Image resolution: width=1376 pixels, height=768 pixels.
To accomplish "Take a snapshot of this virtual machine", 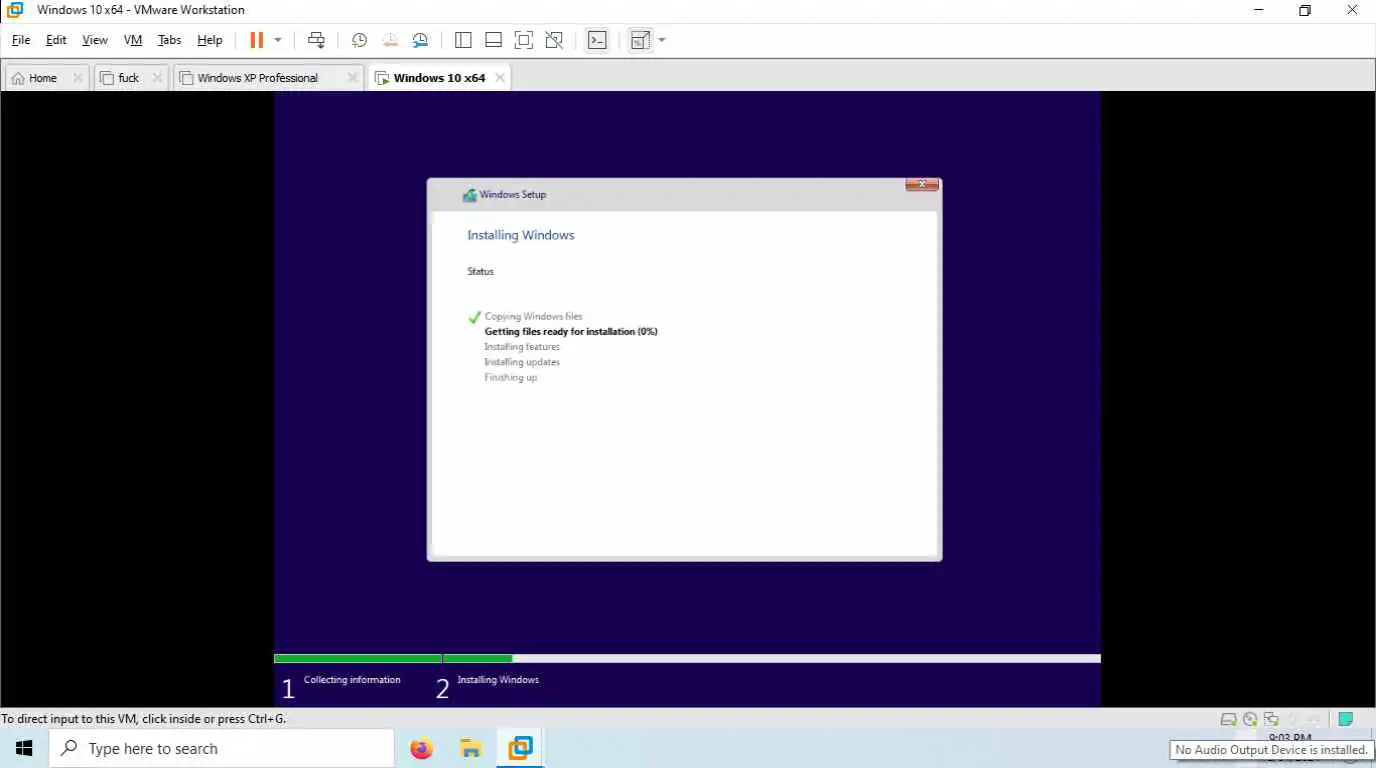I will click(359, 40).
